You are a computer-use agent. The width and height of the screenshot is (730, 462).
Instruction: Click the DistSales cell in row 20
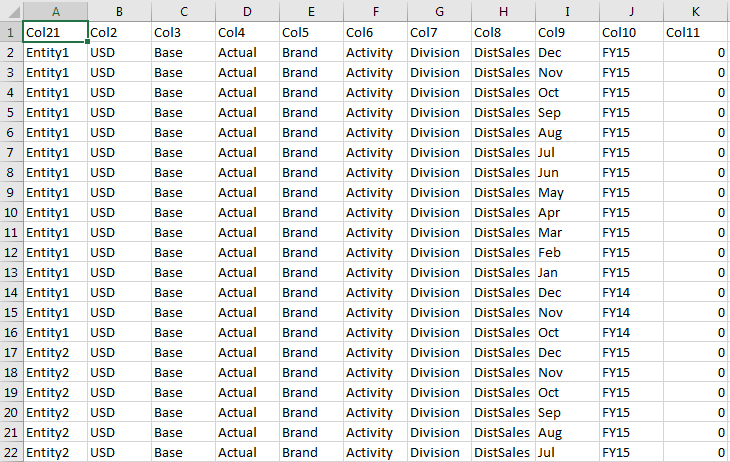point(503,412)
